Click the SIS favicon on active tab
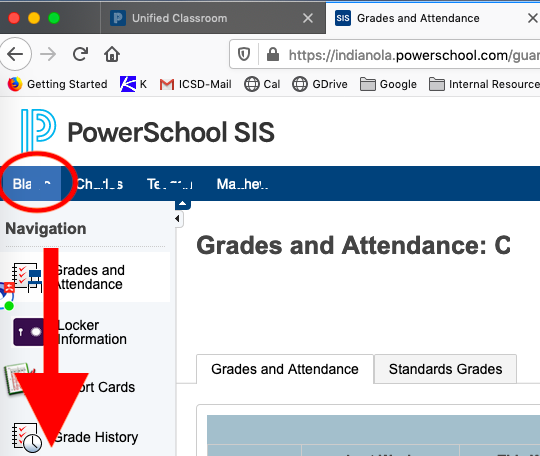 tap(343, 18)
